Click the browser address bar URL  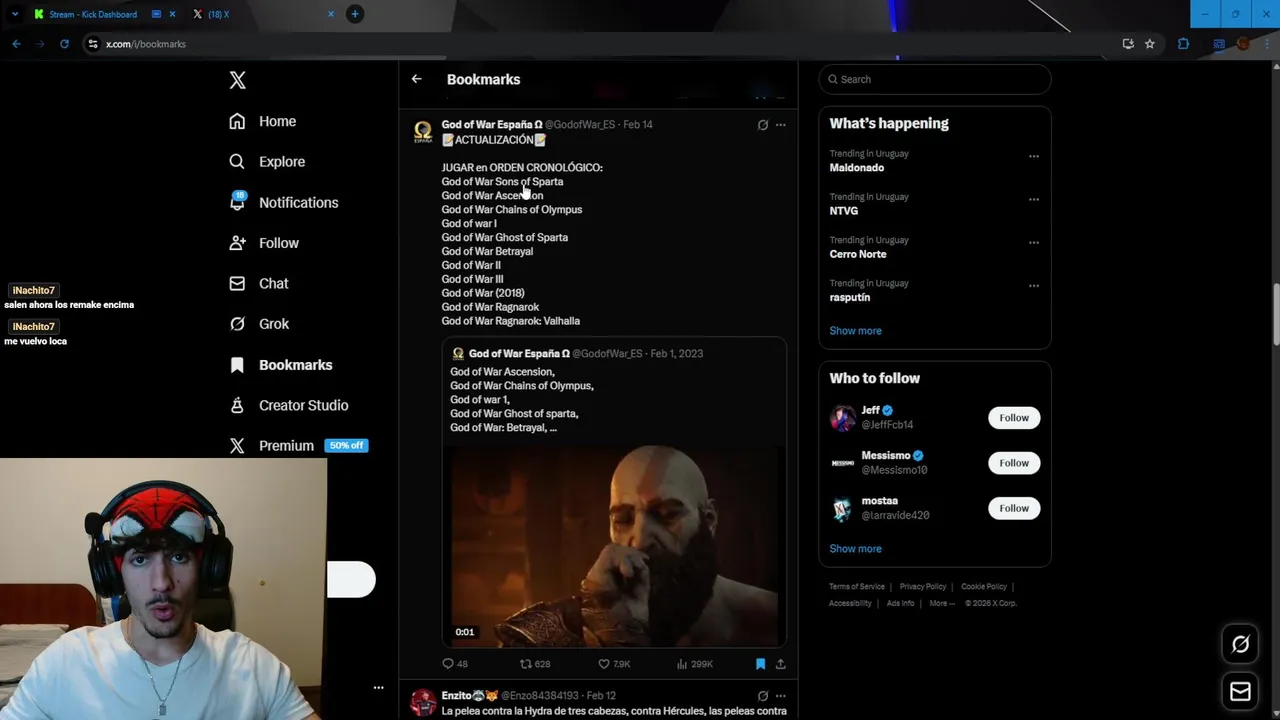146,44
